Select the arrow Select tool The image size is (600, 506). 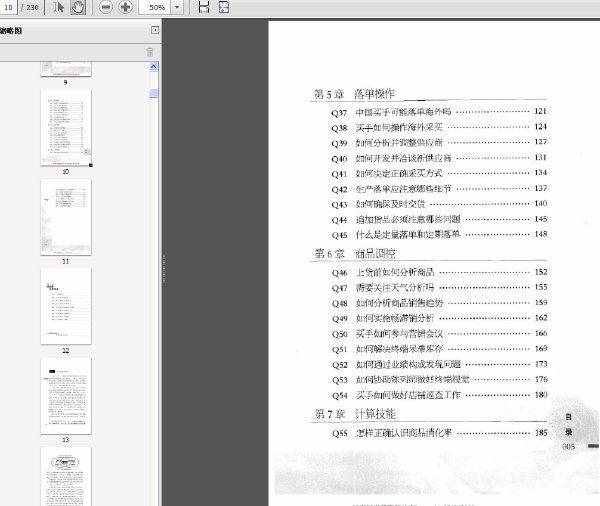[x=58, y=7]
